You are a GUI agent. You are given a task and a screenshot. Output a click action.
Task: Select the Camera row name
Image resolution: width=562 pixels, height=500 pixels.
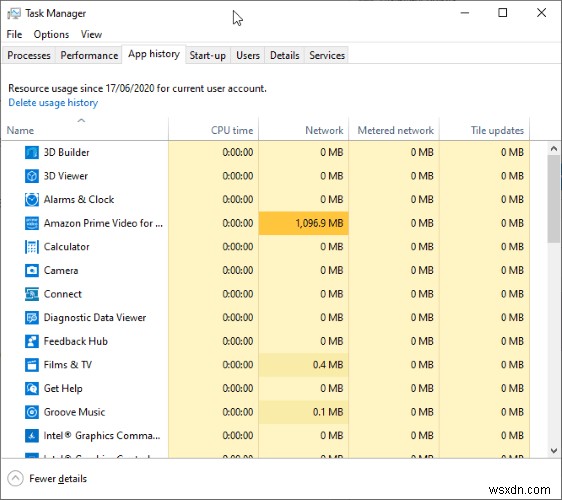61,270
